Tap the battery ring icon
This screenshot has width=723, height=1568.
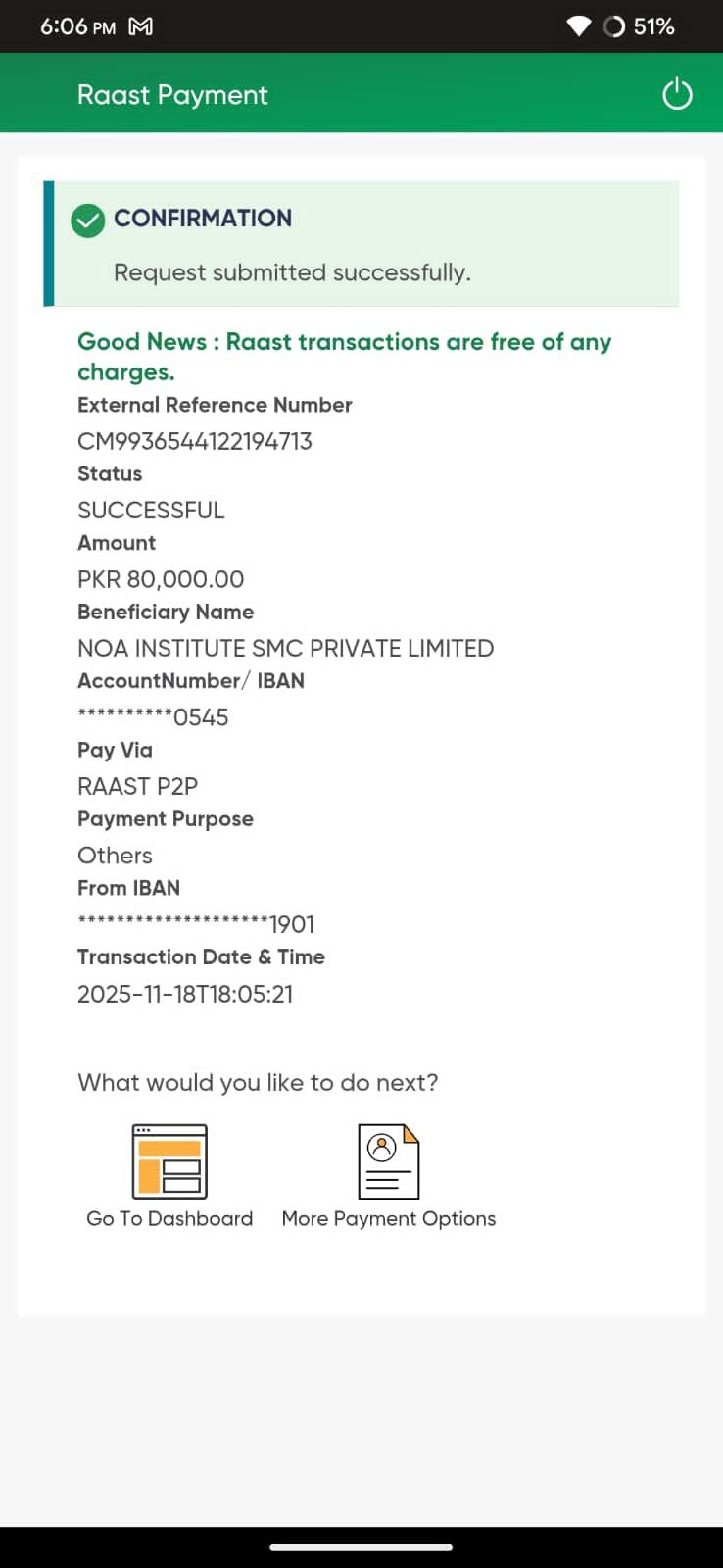(x=614, y=26)
